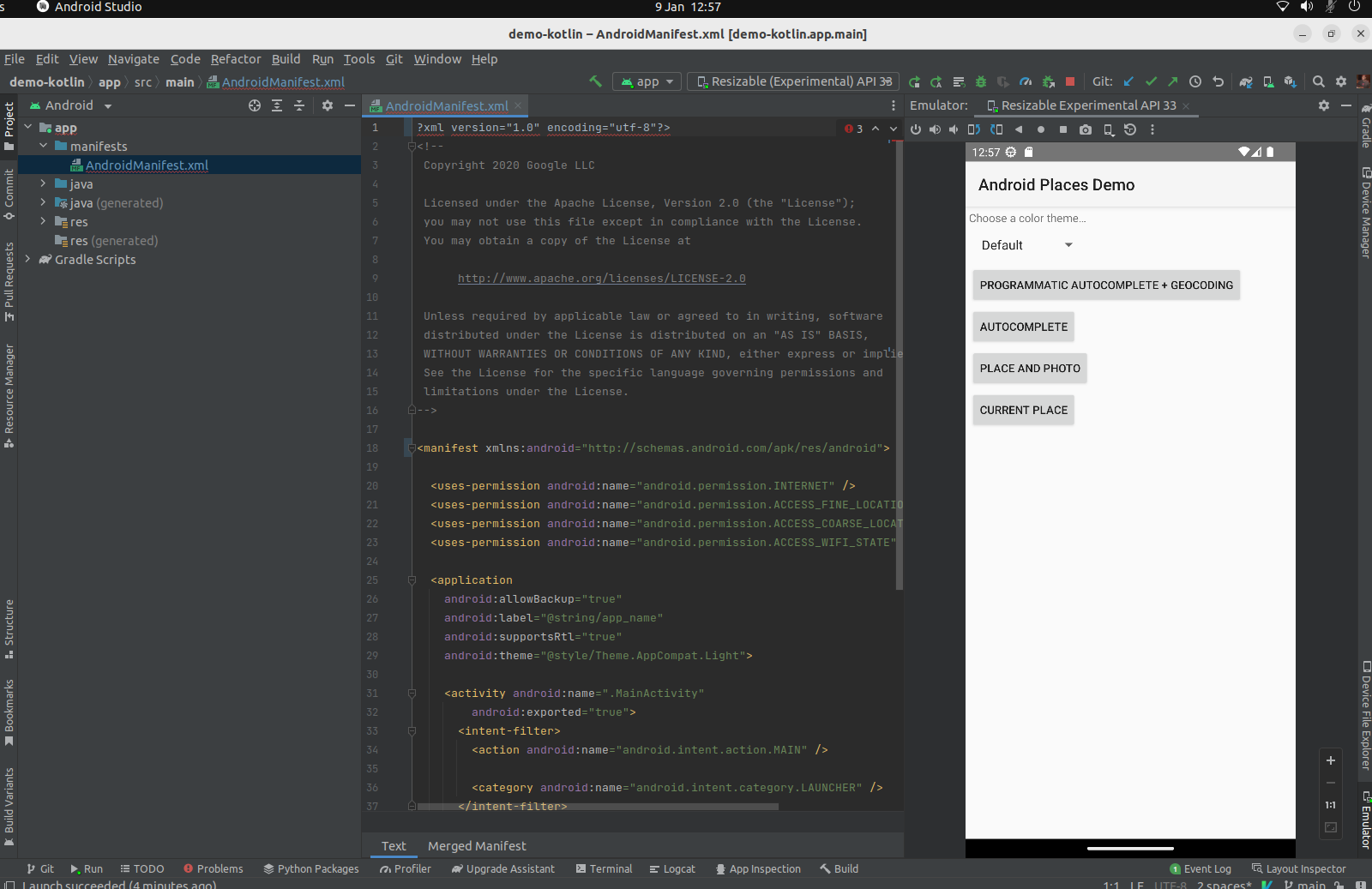The width and height of the screenshot is (1372, 889).
Task: Open the Apache license URL link
Action: point(601,279)
